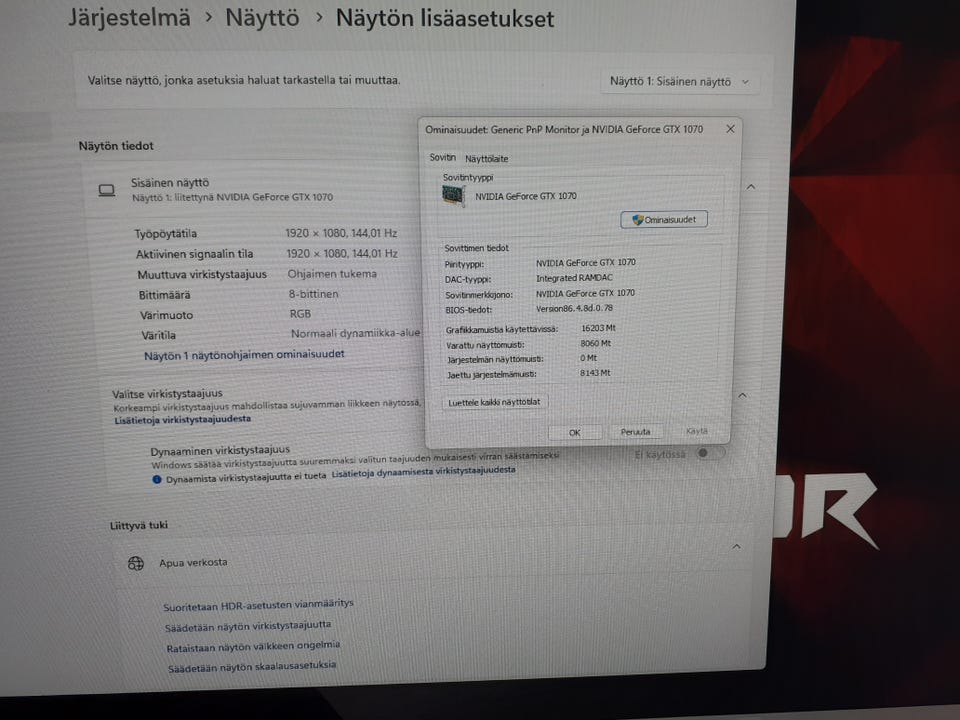Click the Sisäinen näyttö title in card
960x720 pixels.
point(170,182)
